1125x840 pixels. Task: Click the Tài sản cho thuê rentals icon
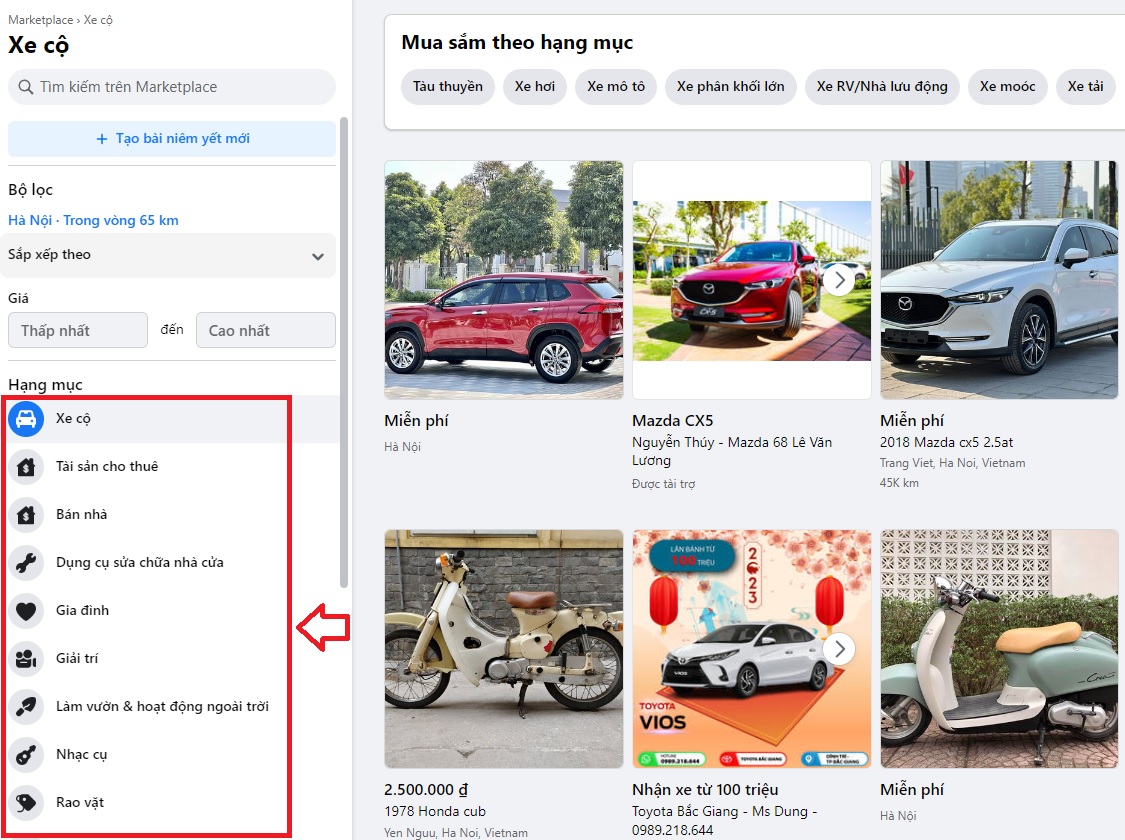pyautogui.click(x=27, y=466)
